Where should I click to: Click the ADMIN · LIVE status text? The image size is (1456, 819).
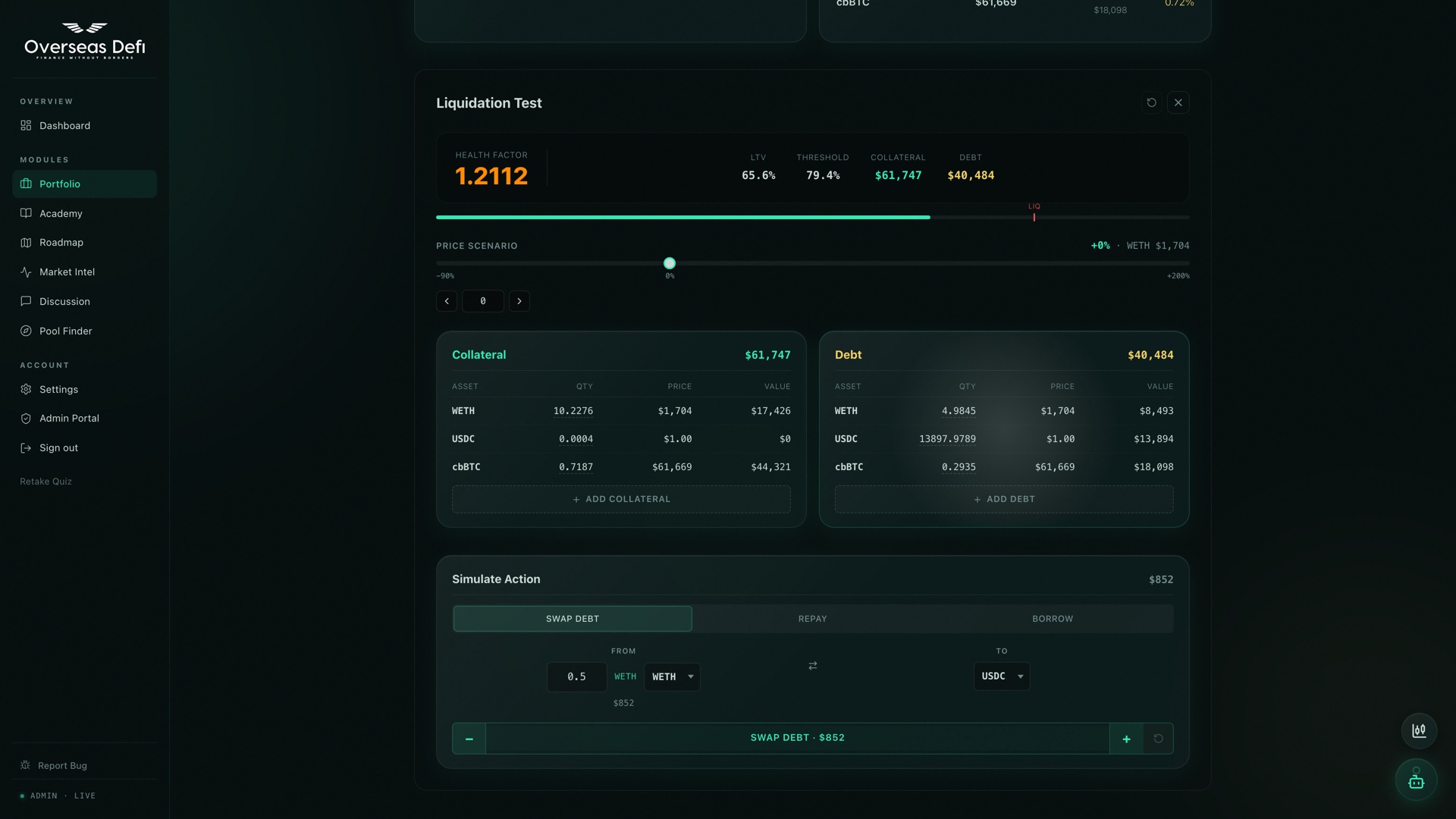coord(63,795)
